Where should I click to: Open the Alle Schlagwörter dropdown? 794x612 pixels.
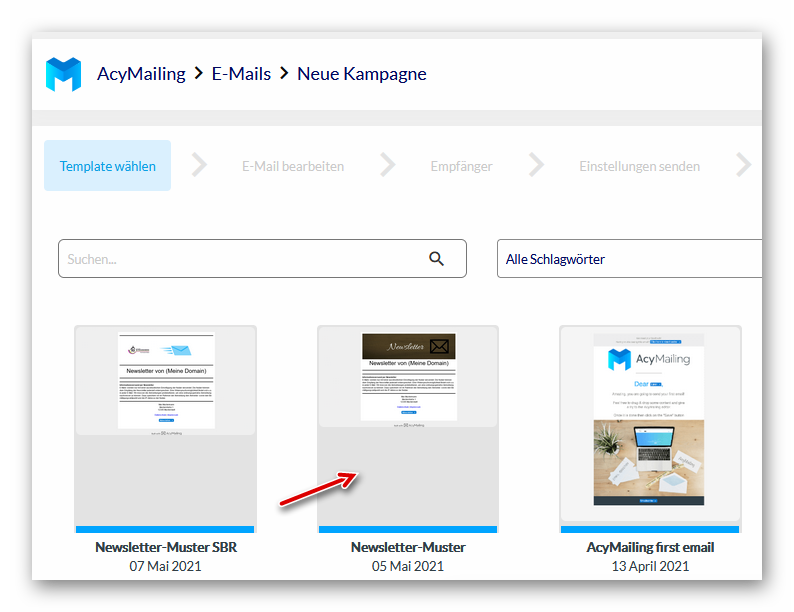(x=630, y=259)
